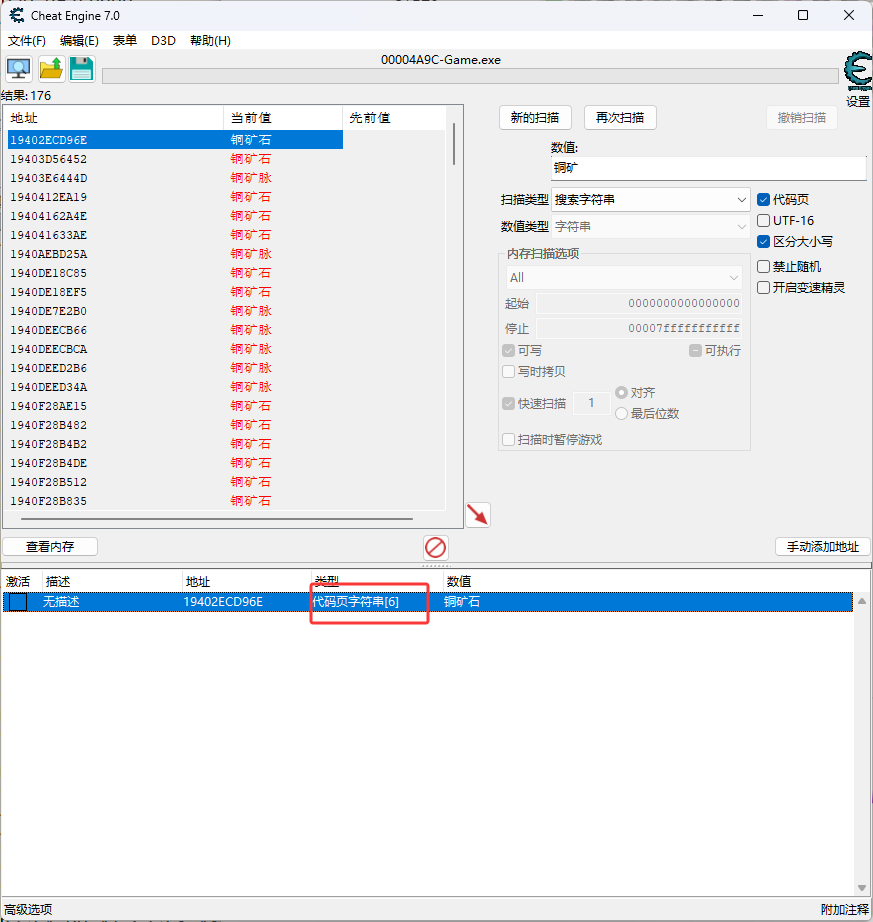Select the 对齐 radio button
Viewport: 873px width, 922px height.
click(x=621, y=392)
